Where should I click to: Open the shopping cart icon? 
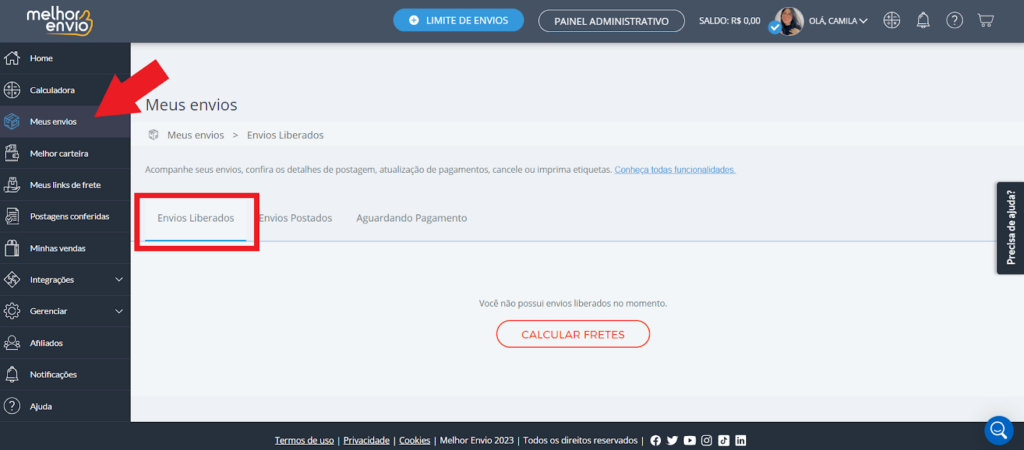(x=985, y=20)
